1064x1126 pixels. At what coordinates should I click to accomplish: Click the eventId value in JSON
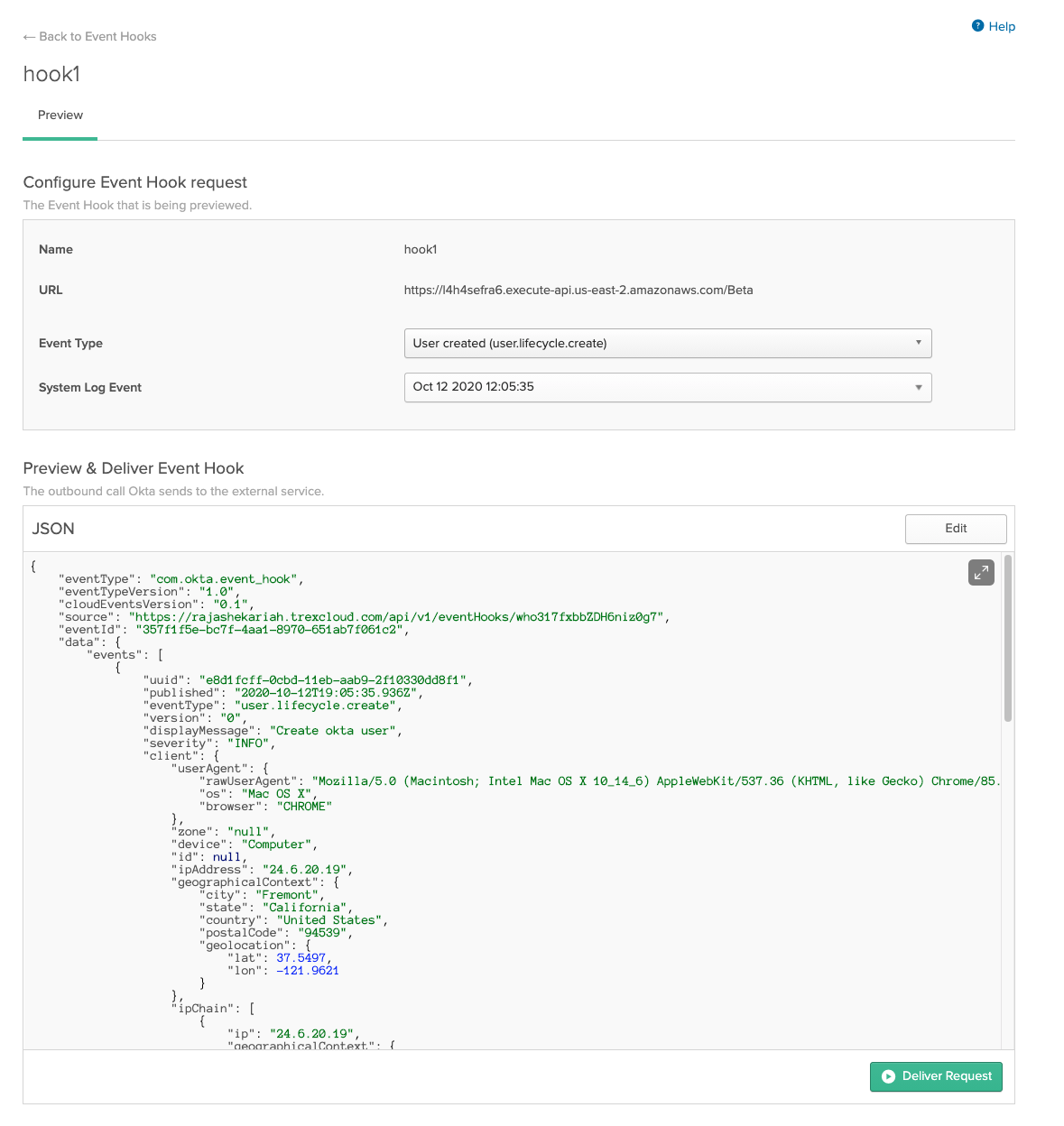[270, 630]
